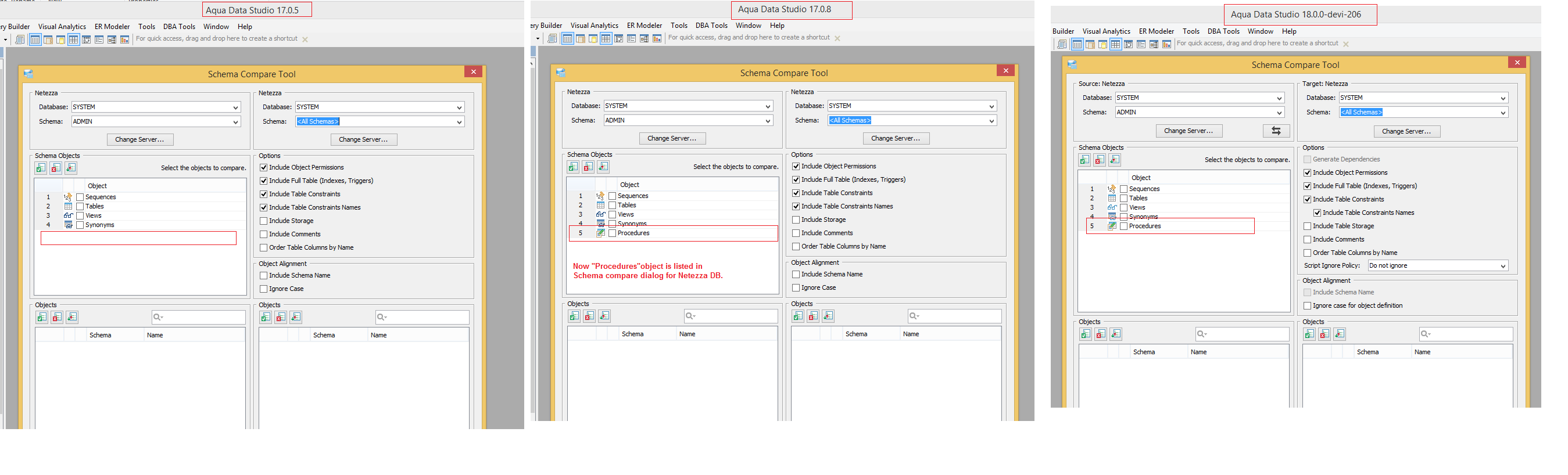This screenshot has height=475, width=1568.
Task: Open right Database dropdown in 17.0.8 window
Action: (992, 106)
